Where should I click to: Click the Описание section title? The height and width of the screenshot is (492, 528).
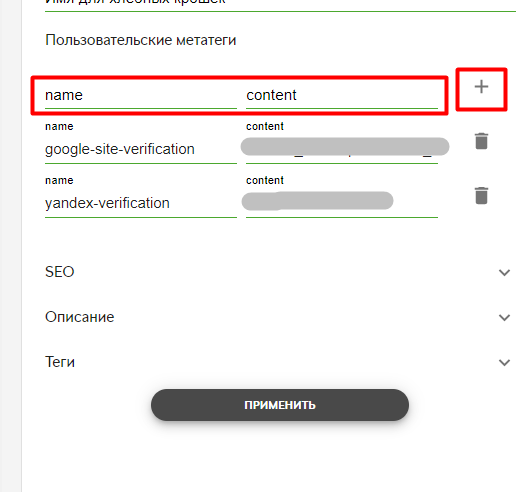(x=80, y=317)
